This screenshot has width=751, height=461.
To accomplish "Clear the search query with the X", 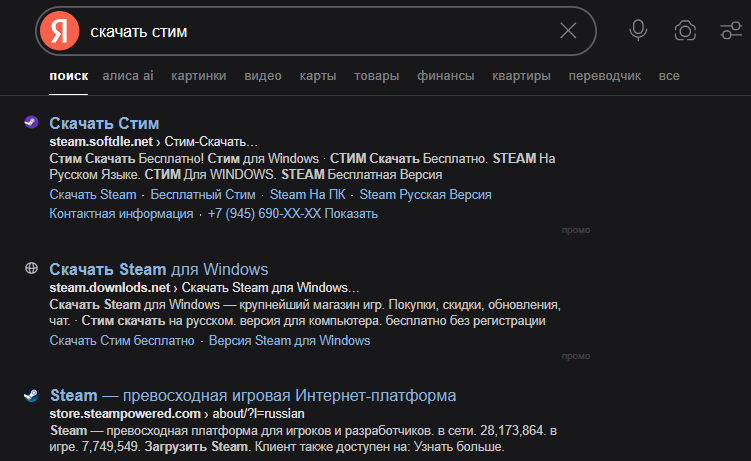I will point(568,31).
